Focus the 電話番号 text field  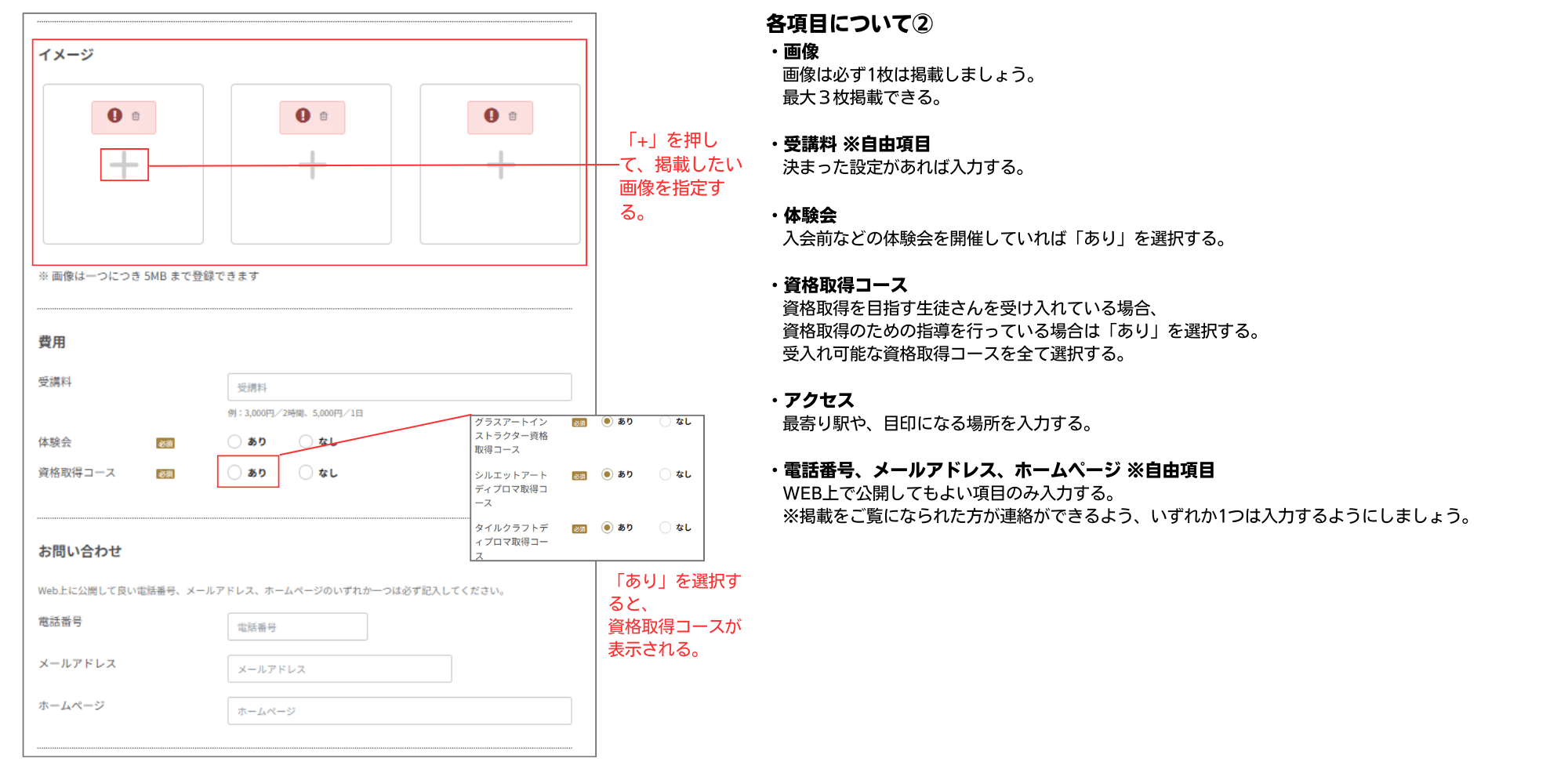tap(297, 627)
